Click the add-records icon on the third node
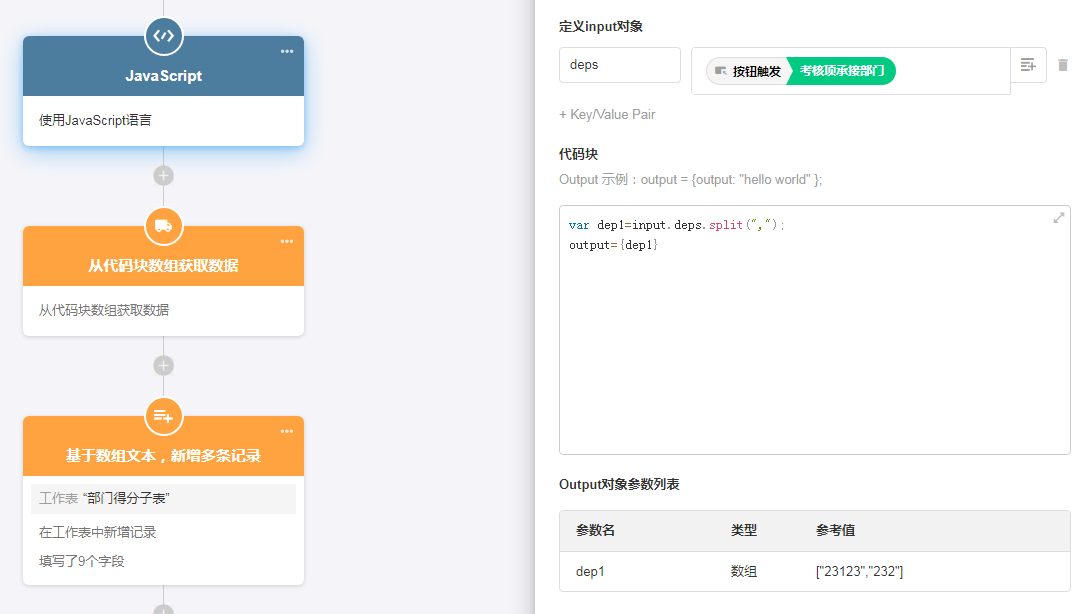The image size is (1082, 614). (x=163, y=416)
